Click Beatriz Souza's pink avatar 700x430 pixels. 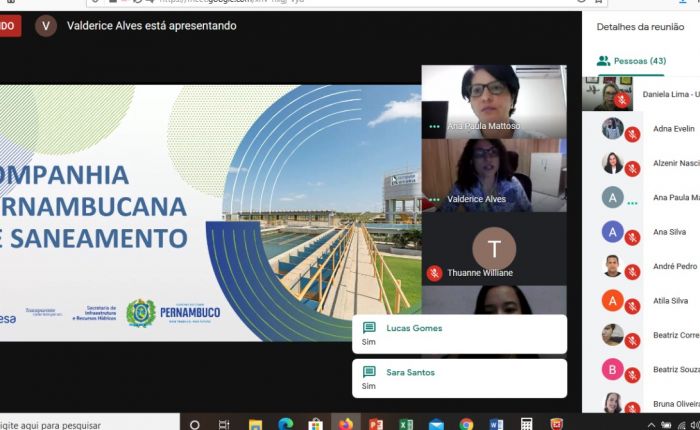click(612, 369)
